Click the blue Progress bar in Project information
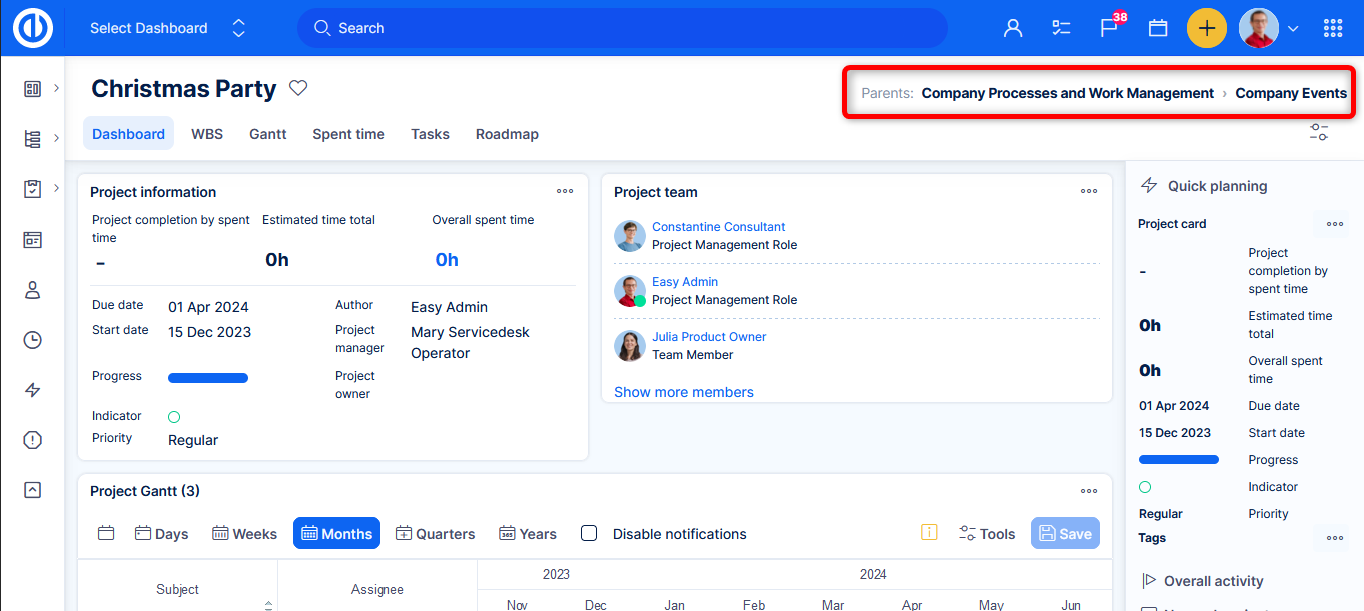This screenshot has height=611, width=1364. [x=208, y=378]
